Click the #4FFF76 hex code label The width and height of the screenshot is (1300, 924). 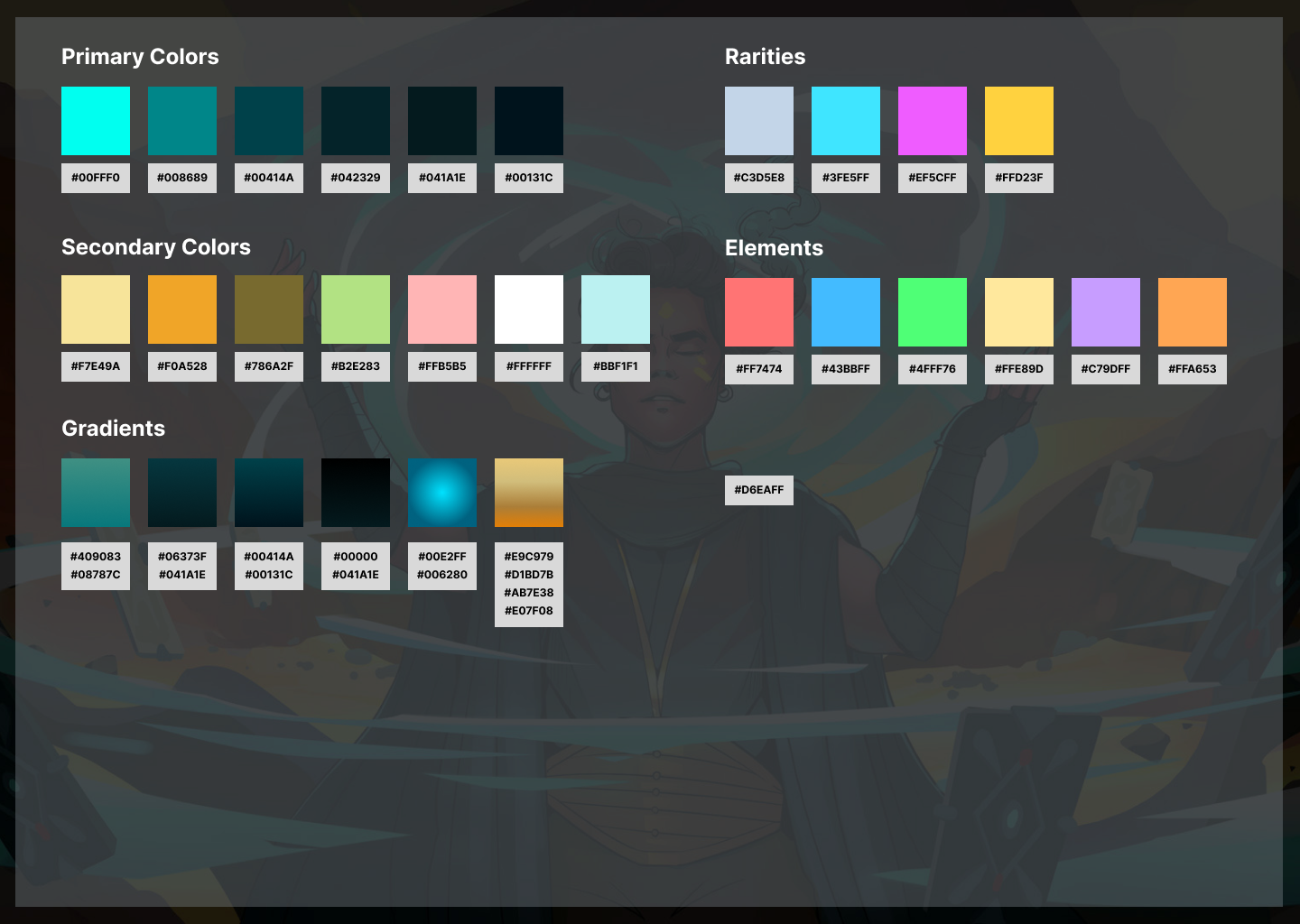click(x=933, y=369)
